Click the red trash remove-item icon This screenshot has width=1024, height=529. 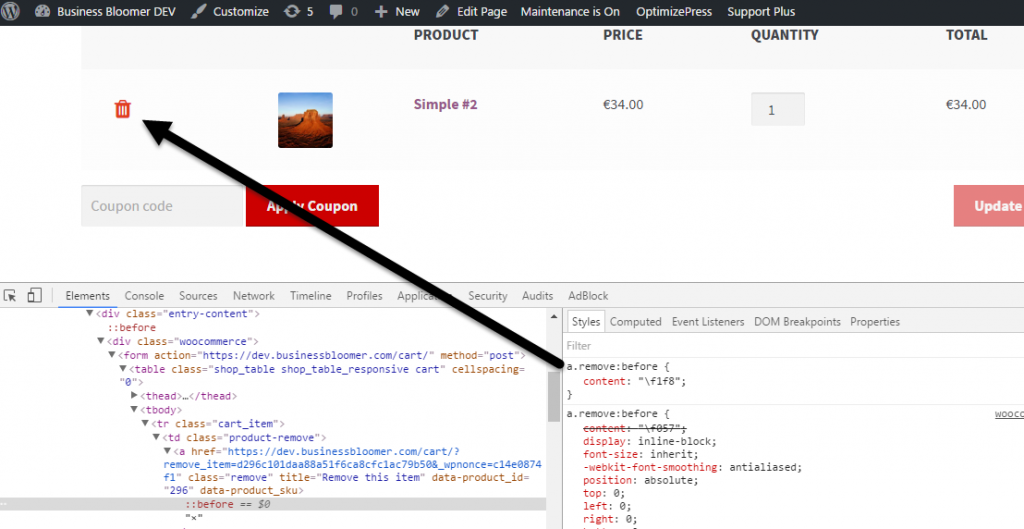(x=123, y=109)
